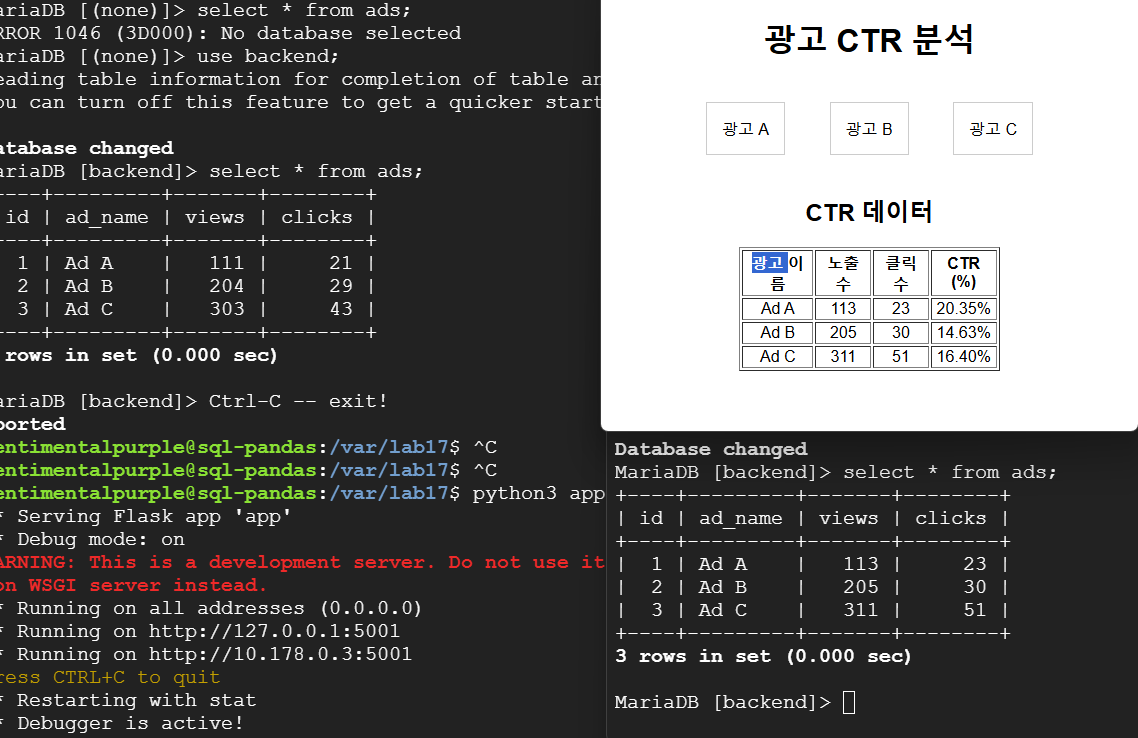Image resolution: width=1138 pixels, height=738 pixels.
Task: Click ad_name column header in right terminal
Action: 740,519
